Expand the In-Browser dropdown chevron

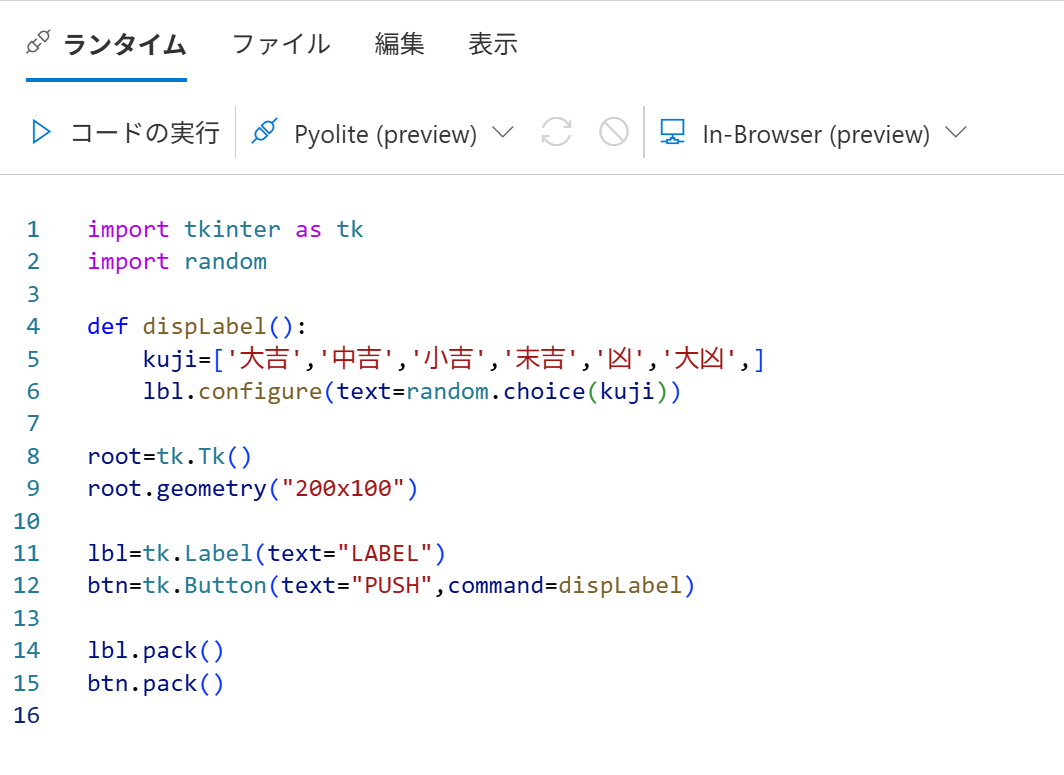pyautogui.click(x=955, y=132)
